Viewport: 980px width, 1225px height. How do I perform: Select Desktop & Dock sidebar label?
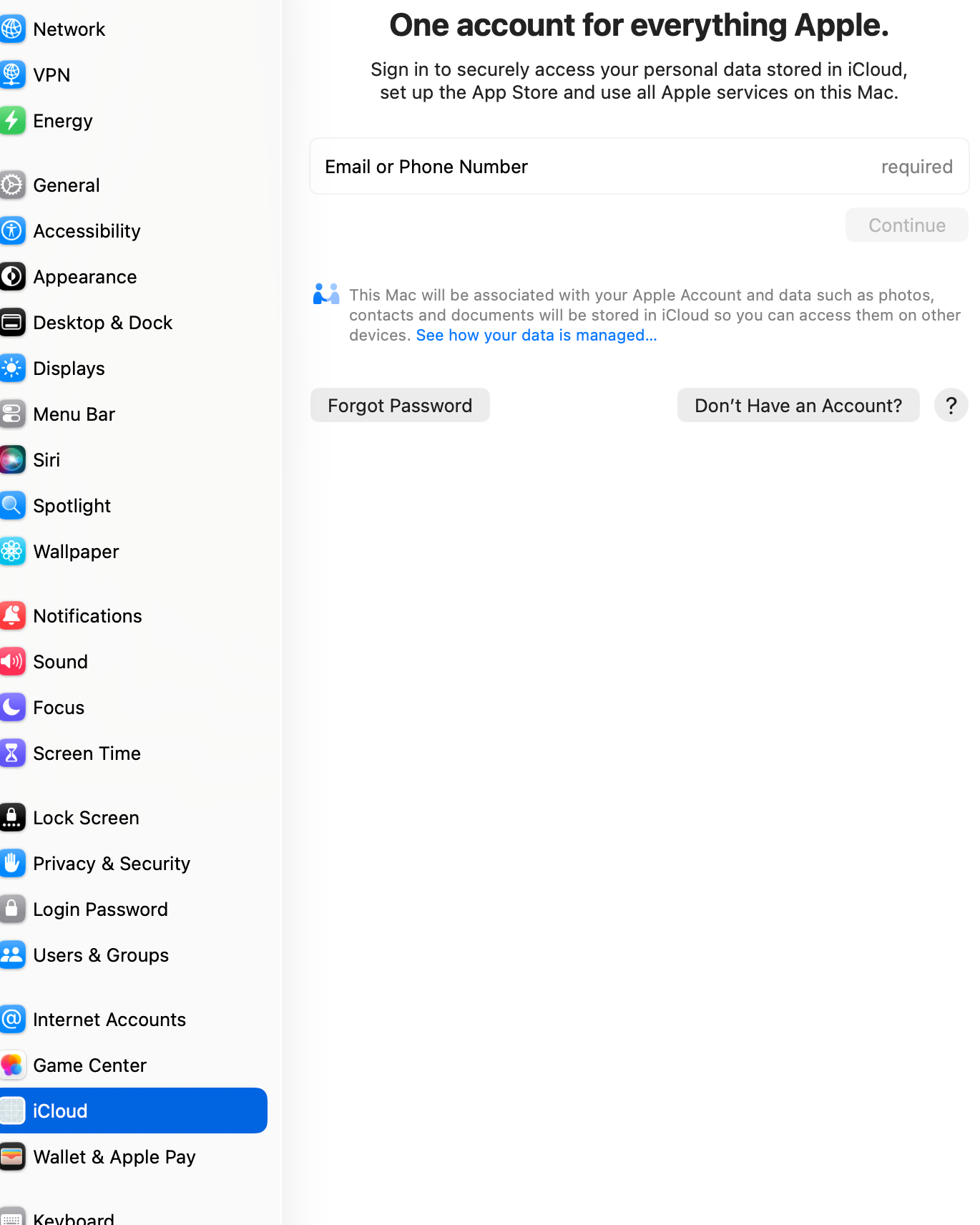point(102,322)
